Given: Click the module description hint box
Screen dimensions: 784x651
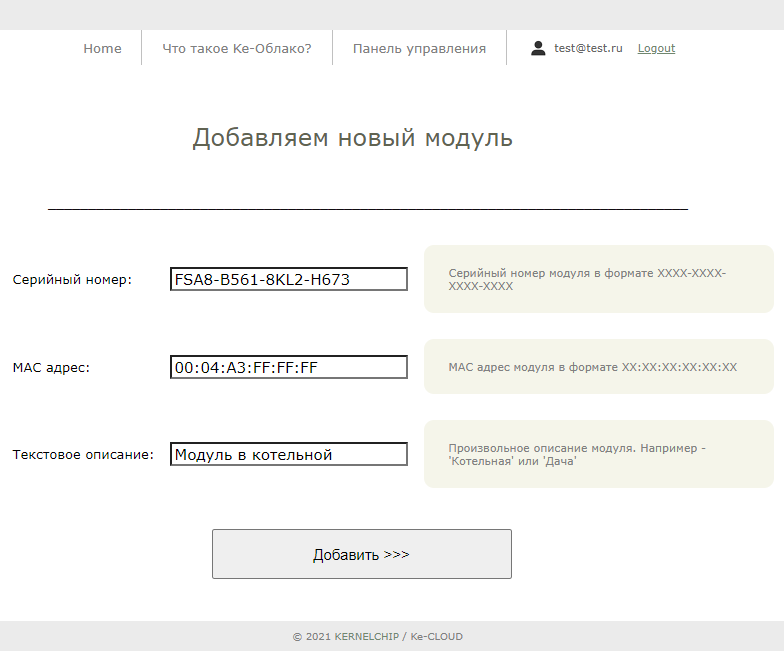Looking at the screenshot, I should coord(598,454).
